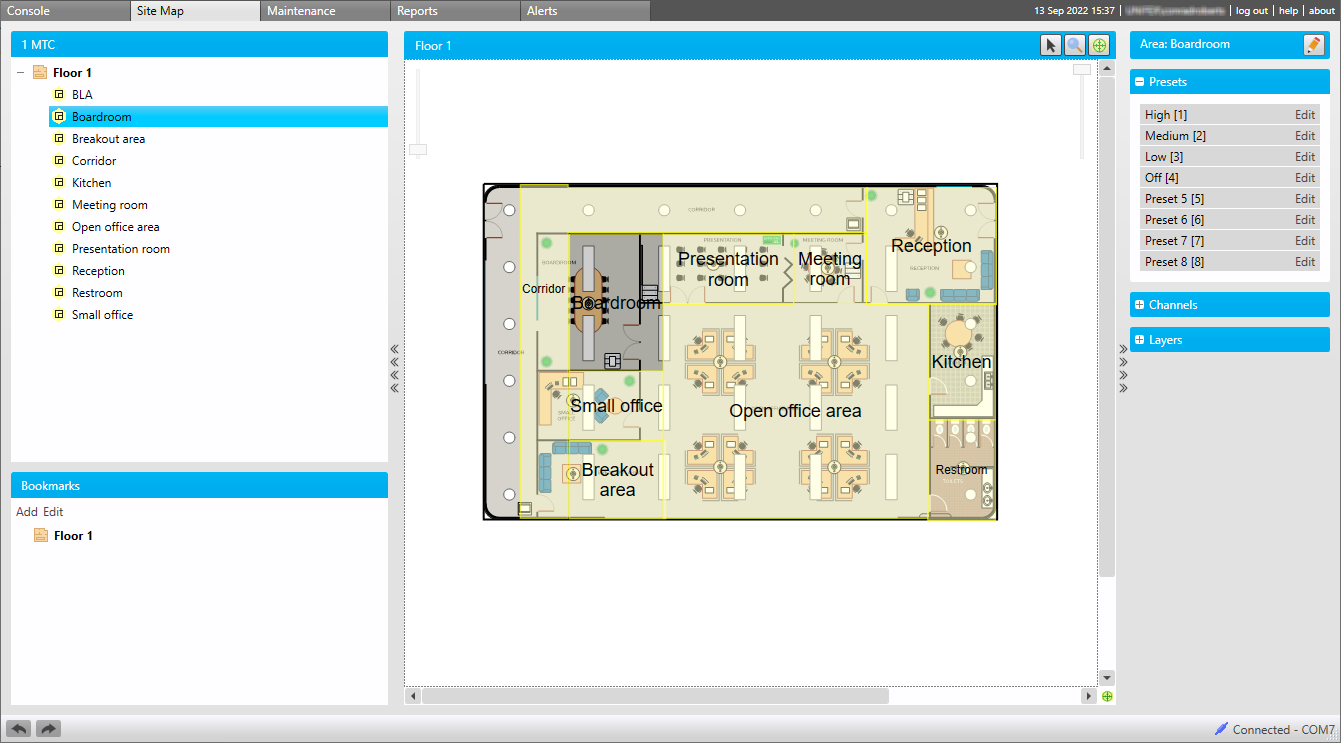This screenshot has width=1341, height=743.
Task: Open the Alerts tab
Action: tap(541, 11)
